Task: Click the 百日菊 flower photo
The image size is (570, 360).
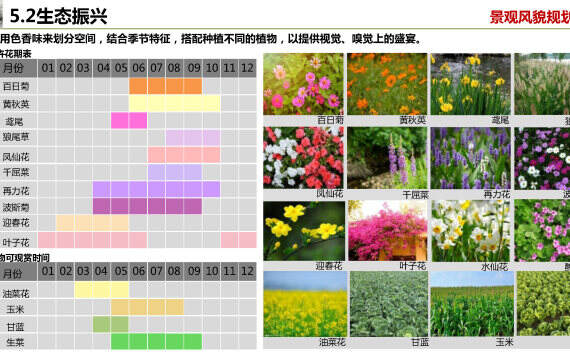Action: pyautogui.click(x=303, y=84)
